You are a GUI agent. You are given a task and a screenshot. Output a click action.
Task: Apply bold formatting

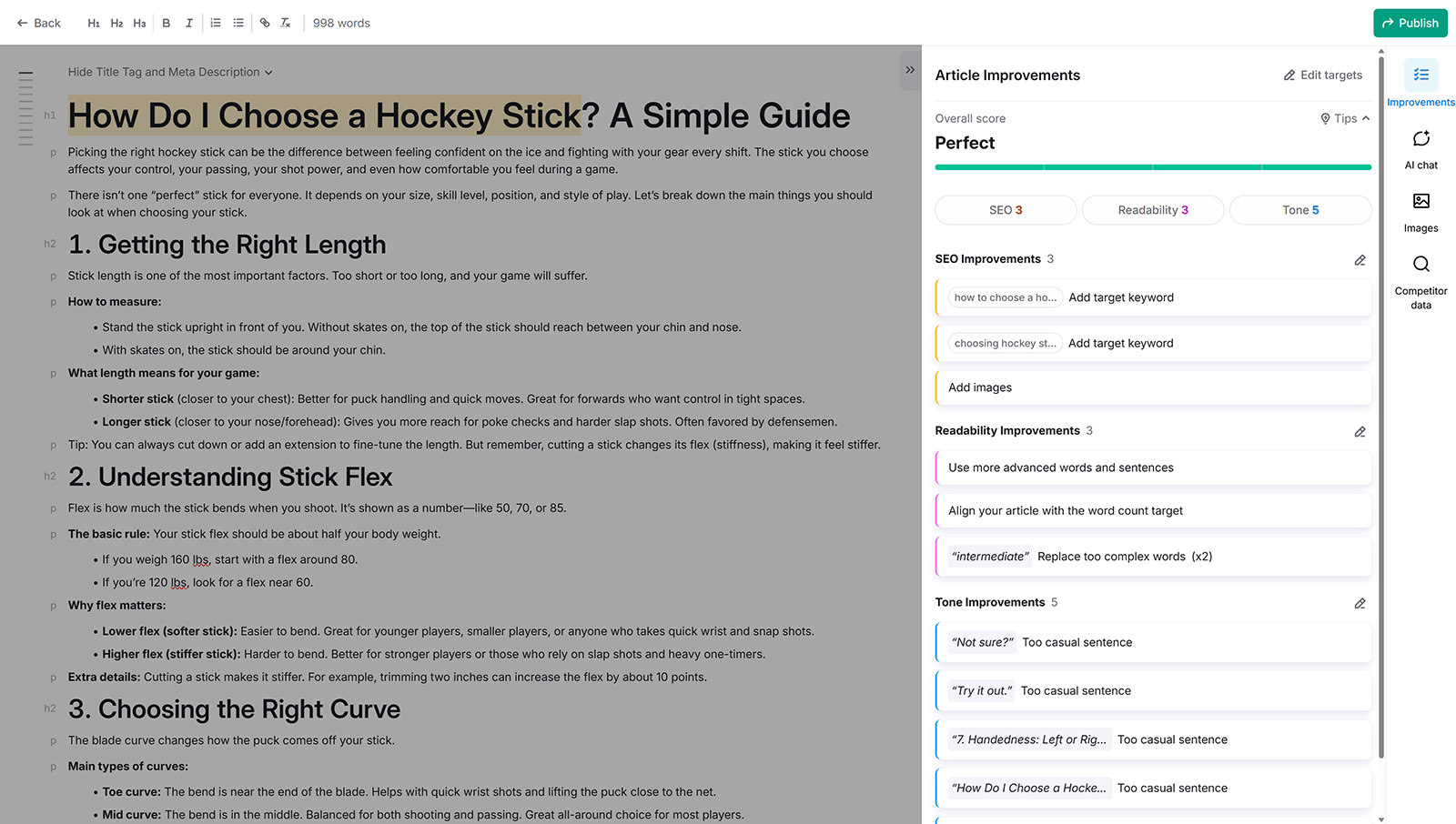click(166, 23)
